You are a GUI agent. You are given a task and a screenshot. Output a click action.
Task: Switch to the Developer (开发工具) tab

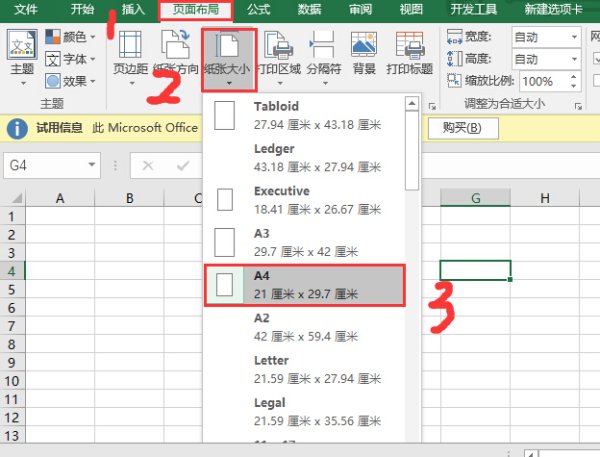click(x=473, y=9)
